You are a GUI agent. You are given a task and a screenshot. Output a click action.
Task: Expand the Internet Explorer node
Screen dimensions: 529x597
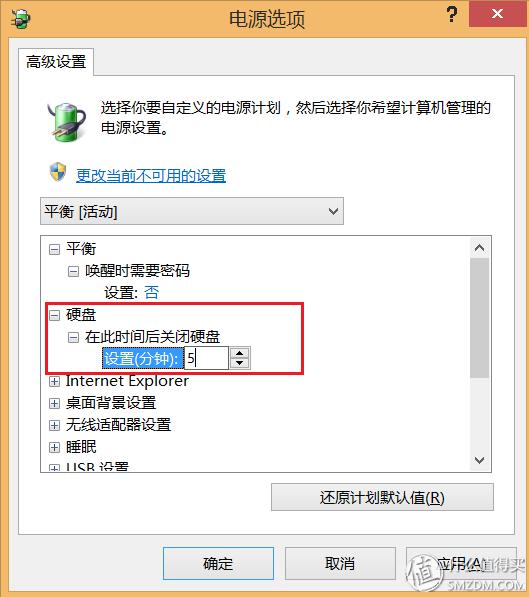54,382
